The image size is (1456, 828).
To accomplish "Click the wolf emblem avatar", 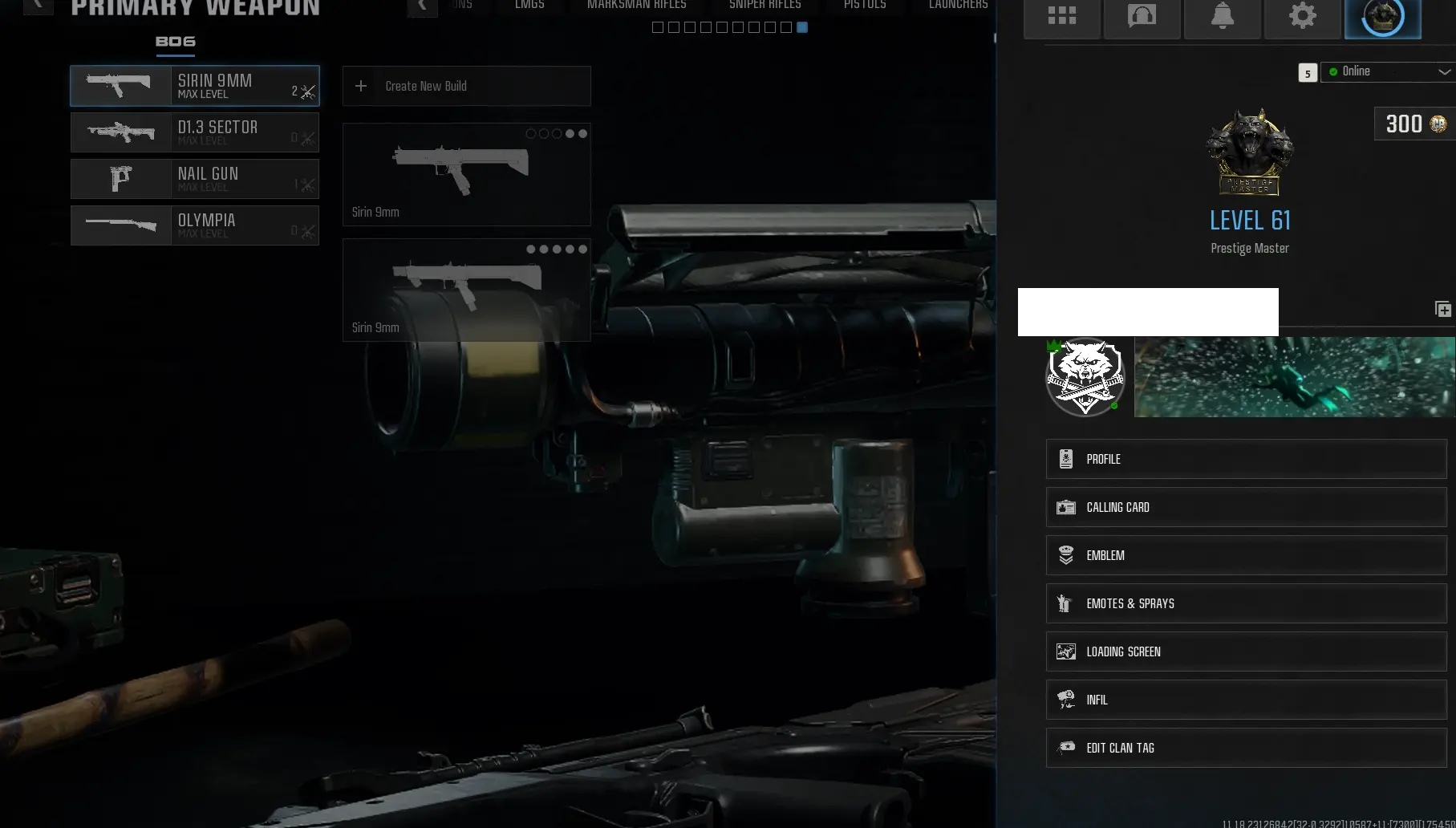I will 1085,377.
